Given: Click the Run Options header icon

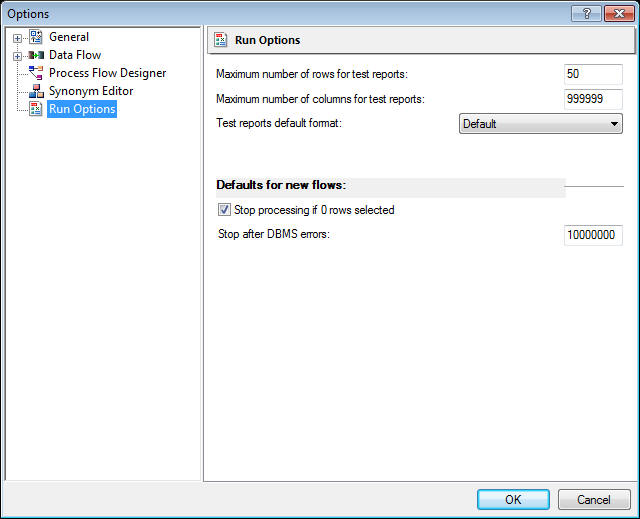Looking at the screenshot, I should click(x=221, y=40).
